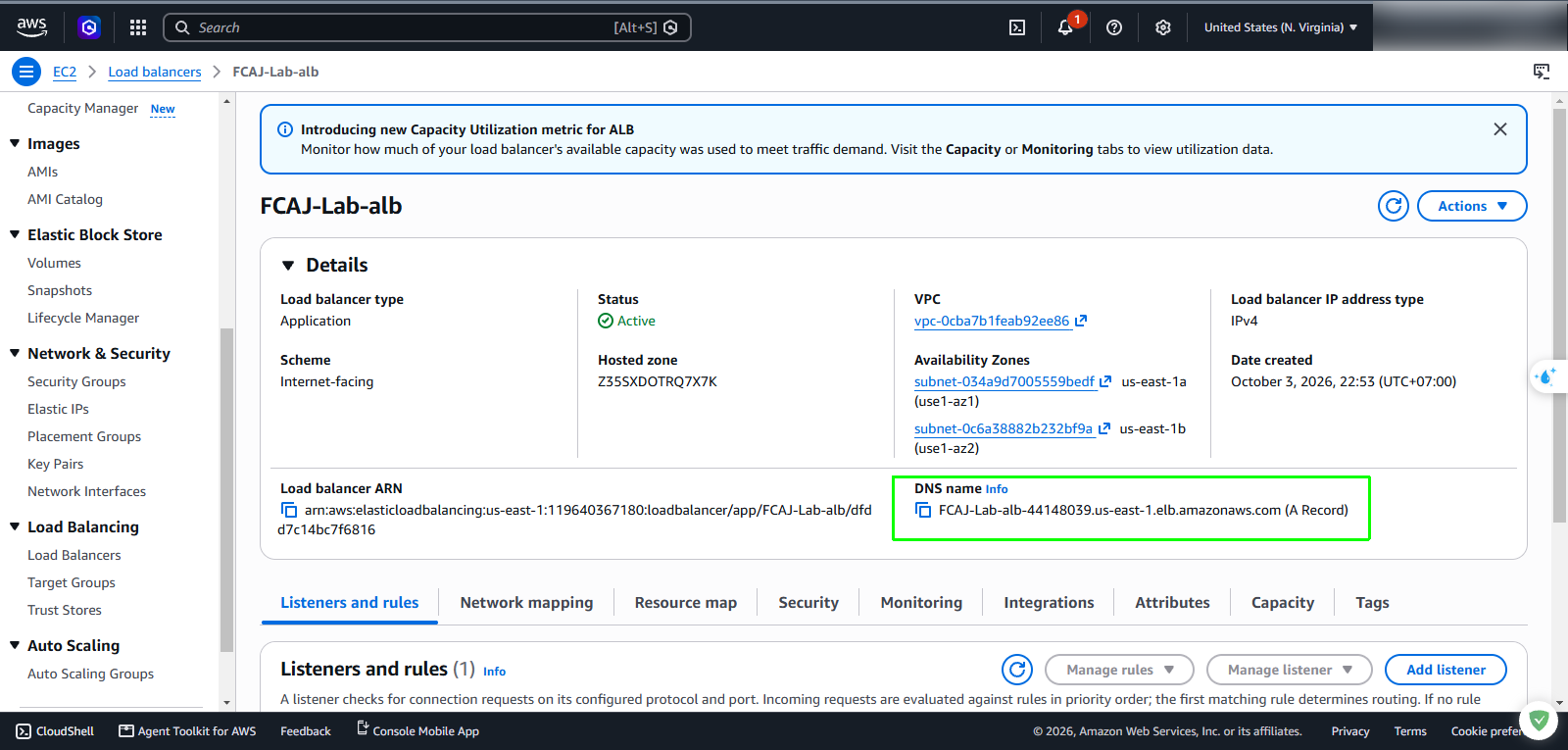Refresh the load balancer details
Image resolution: width=1568 pixels, height=750 pixels.
1394,206
